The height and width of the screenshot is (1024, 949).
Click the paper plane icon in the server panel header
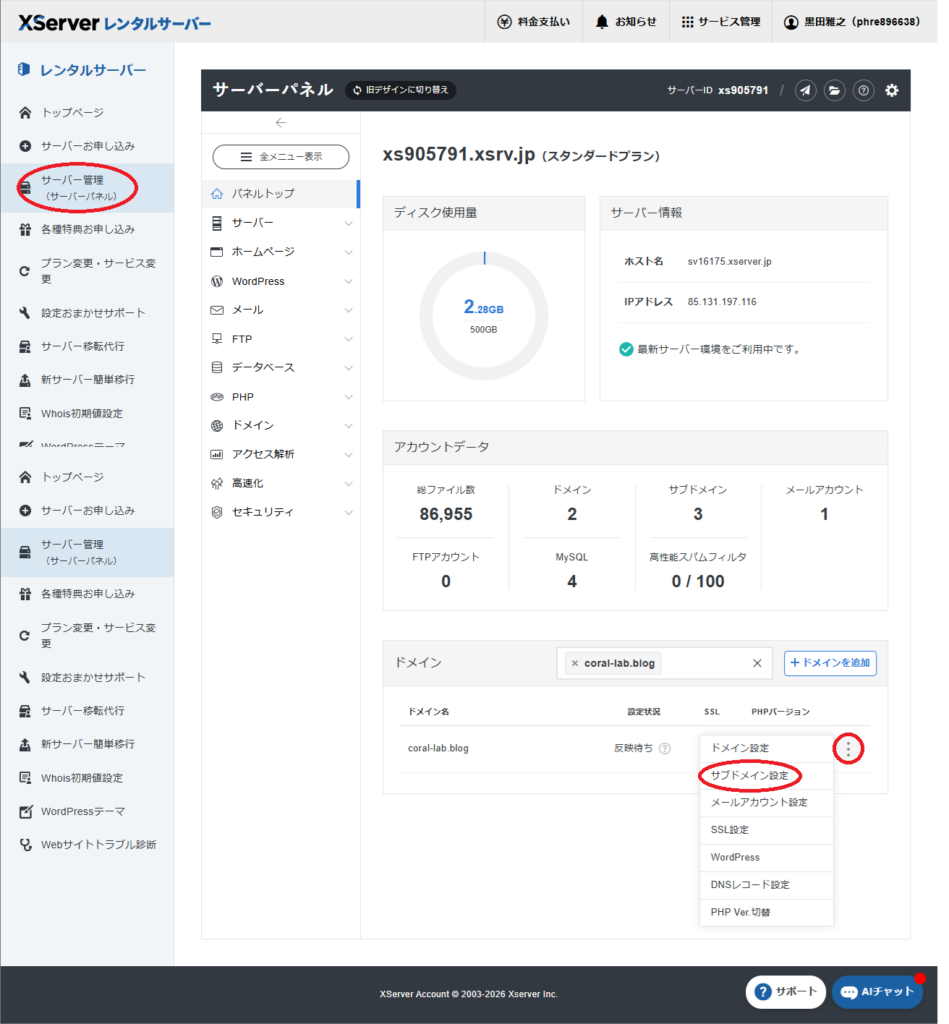[x=806, y=90]
